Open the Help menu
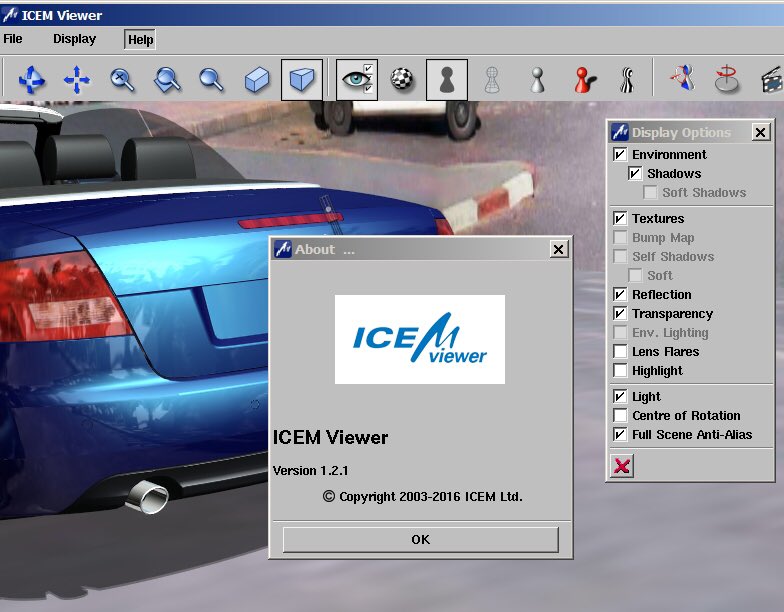 (x=140, y=40)
